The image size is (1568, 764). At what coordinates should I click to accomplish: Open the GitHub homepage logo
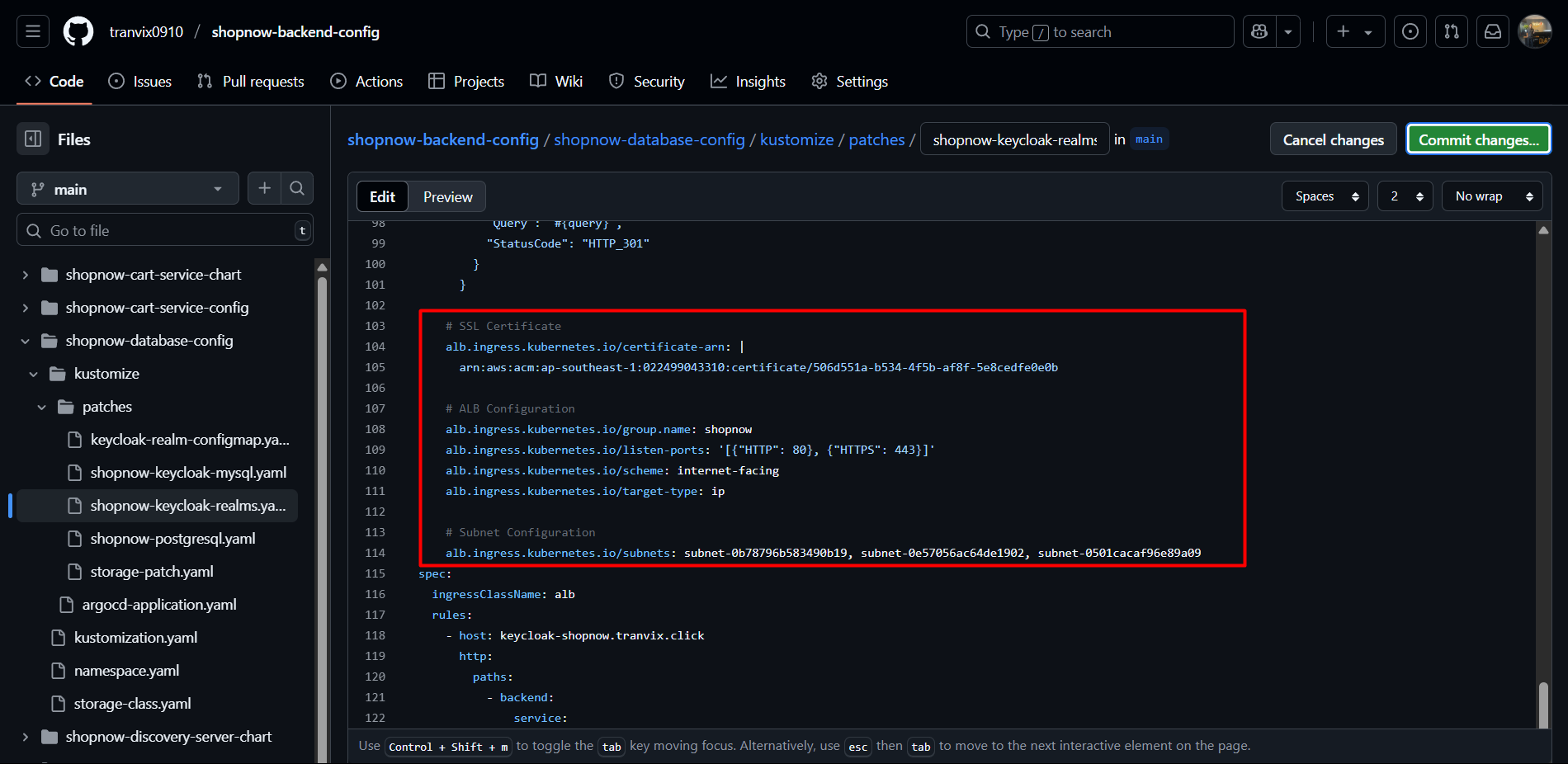(x=78, y=32)
